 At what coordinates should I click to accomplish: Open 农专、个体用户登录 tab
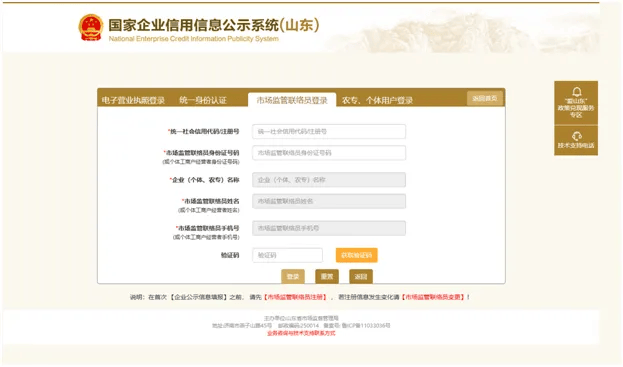[377, 100]
